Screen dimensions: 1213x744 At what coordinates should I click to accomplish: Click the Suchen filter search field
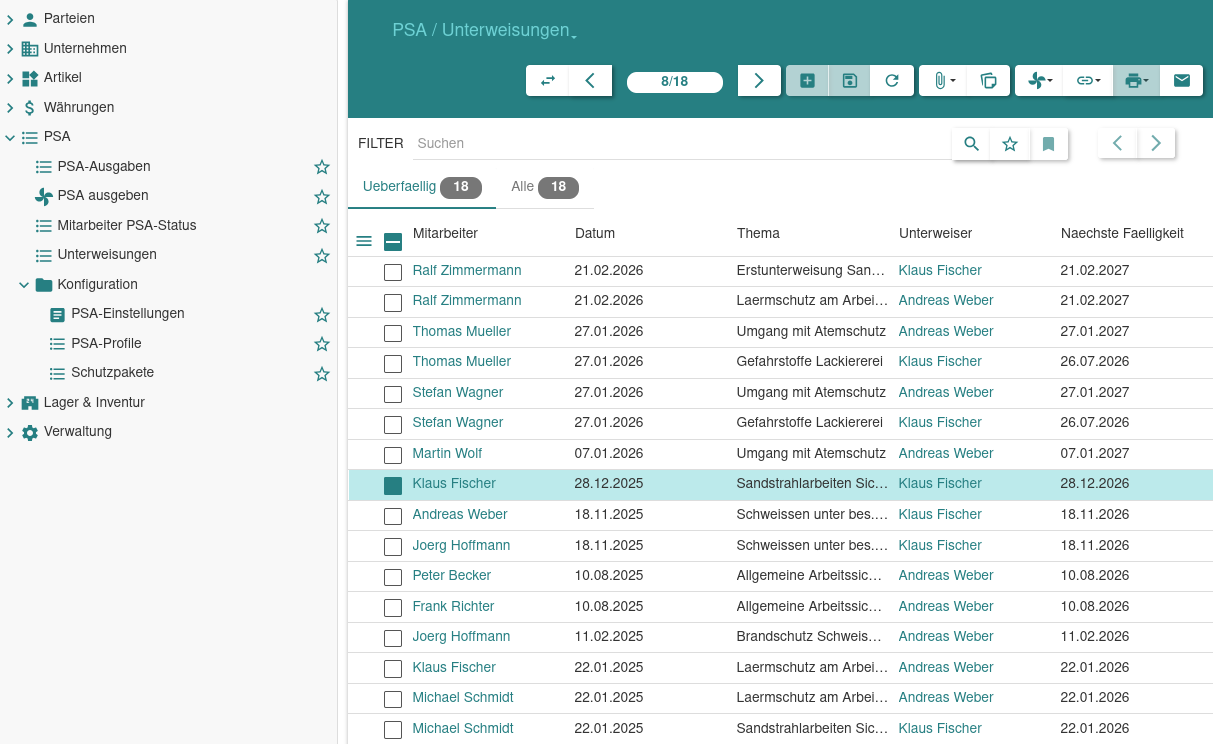[x=680, y=144]
